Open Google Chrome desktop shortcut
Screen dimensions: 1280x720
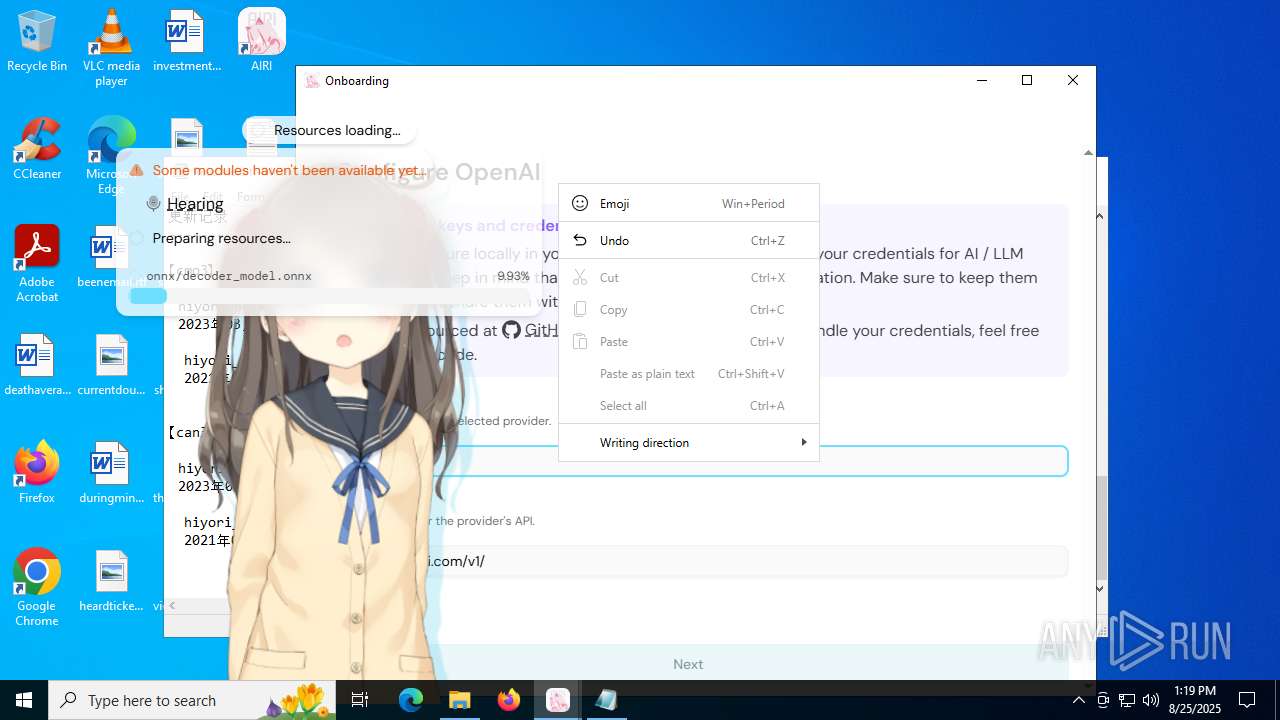click(37, 588)
